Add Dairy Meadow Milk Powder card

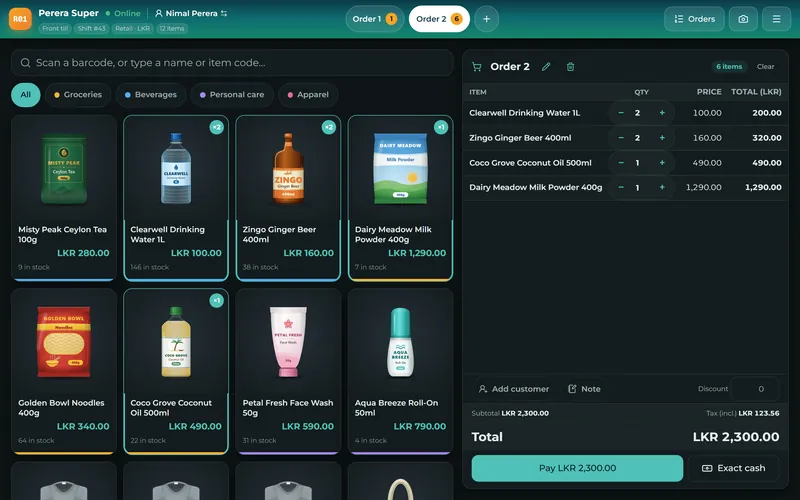[x=401, y=198]
